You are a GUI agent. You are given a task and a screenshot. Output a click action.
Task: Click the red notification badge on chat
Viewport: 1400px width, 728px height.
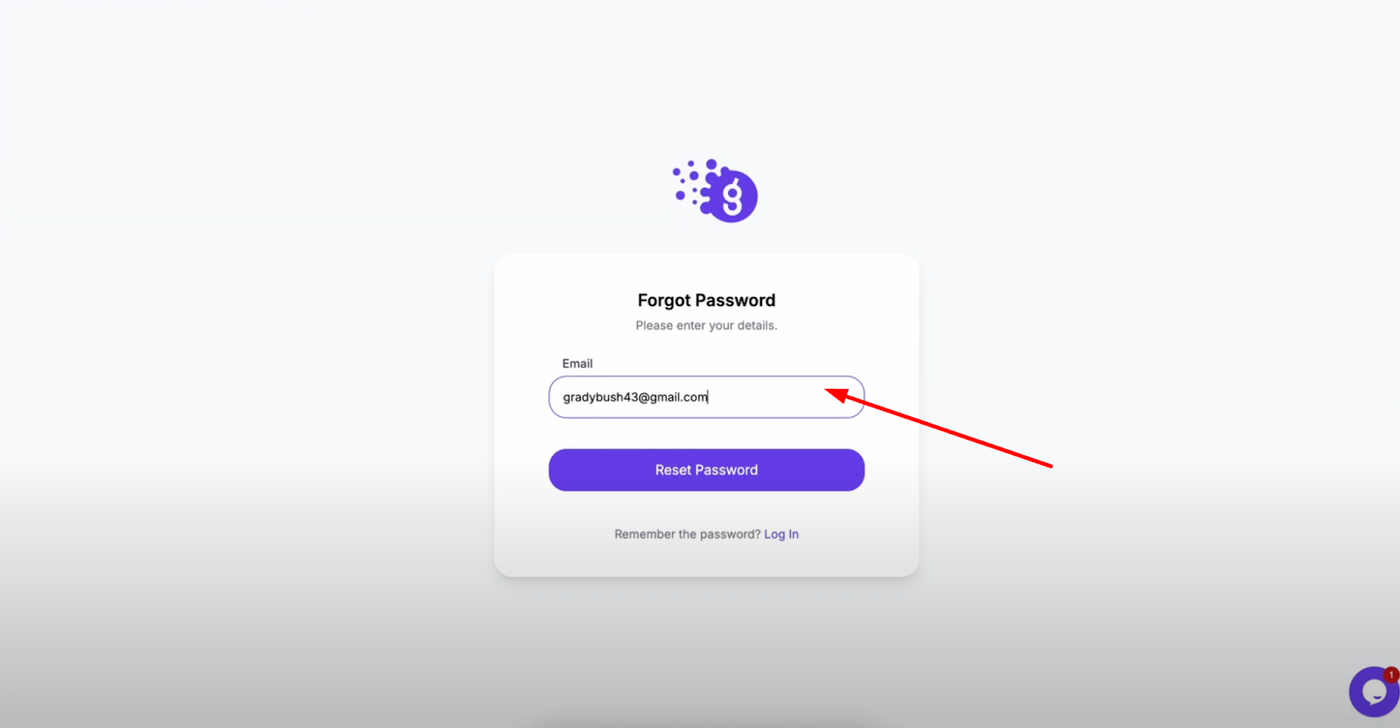pyautogui.click(x=1391, y=675)
